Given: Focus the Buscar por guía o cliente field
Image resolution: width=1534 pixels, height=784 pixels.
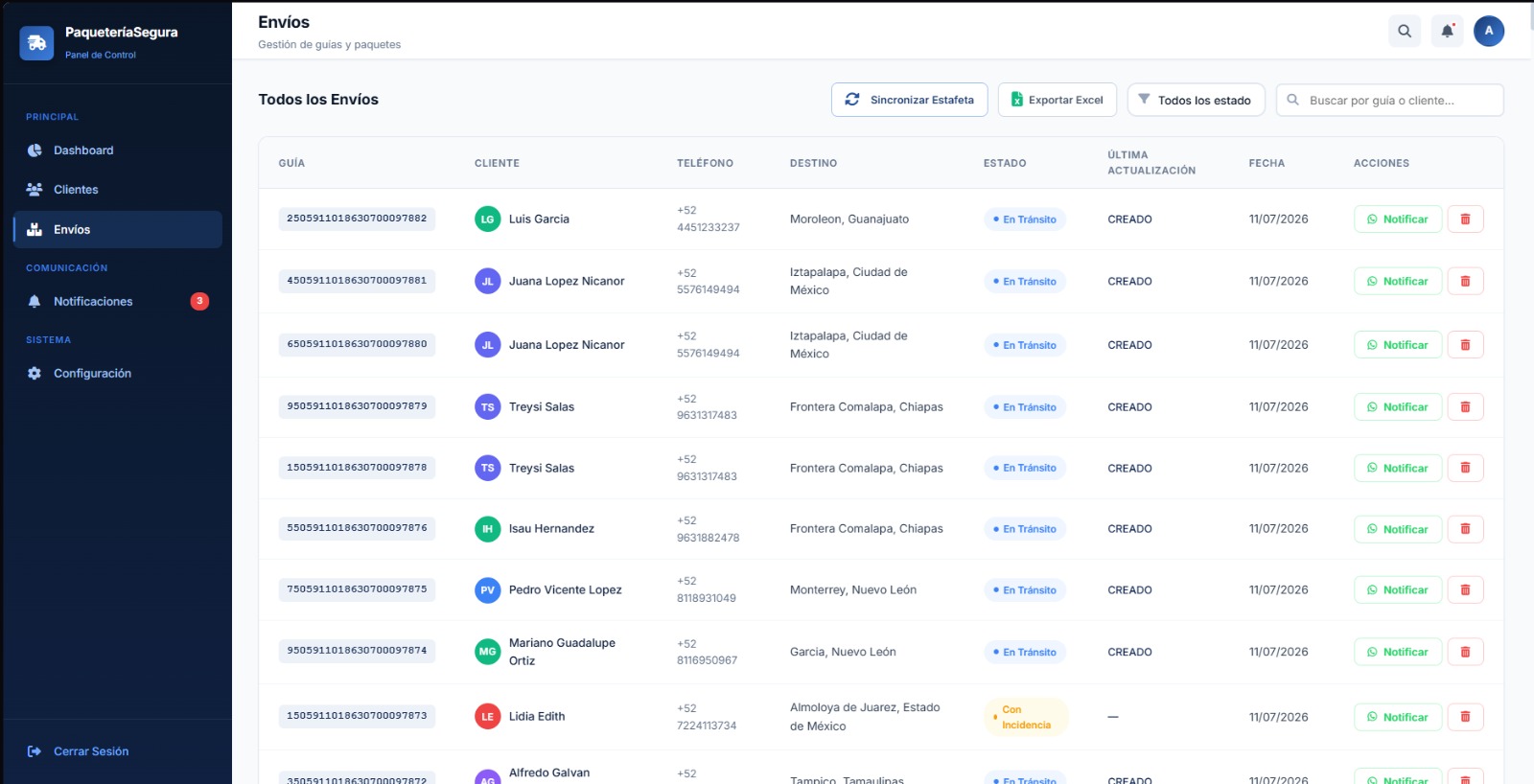Looking at the screenshot, I should [1389, 100].
